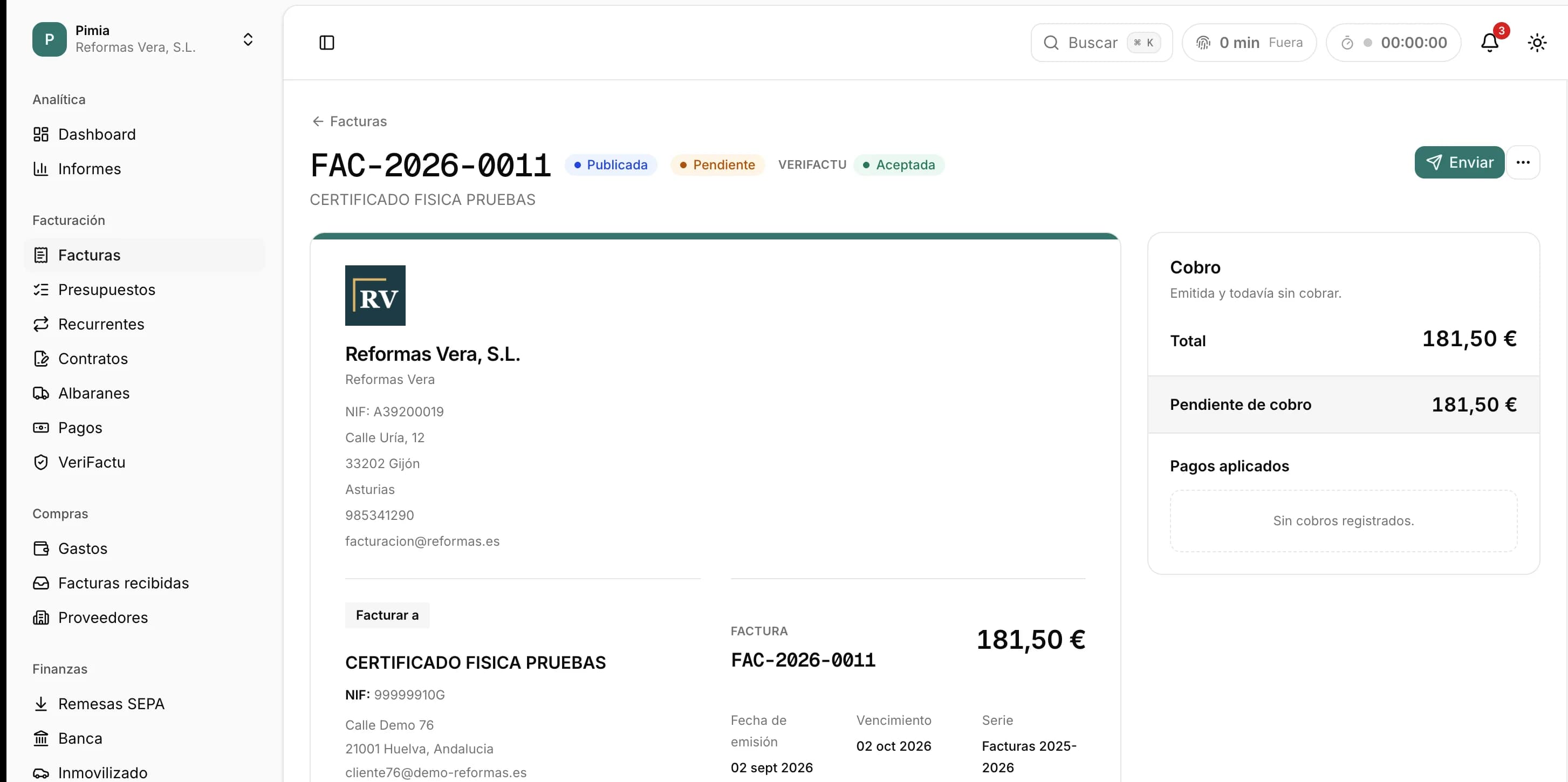Viewport: 1568px width, 782px height.
Task: Click the Publicada status badge
Action: (611, 165)
